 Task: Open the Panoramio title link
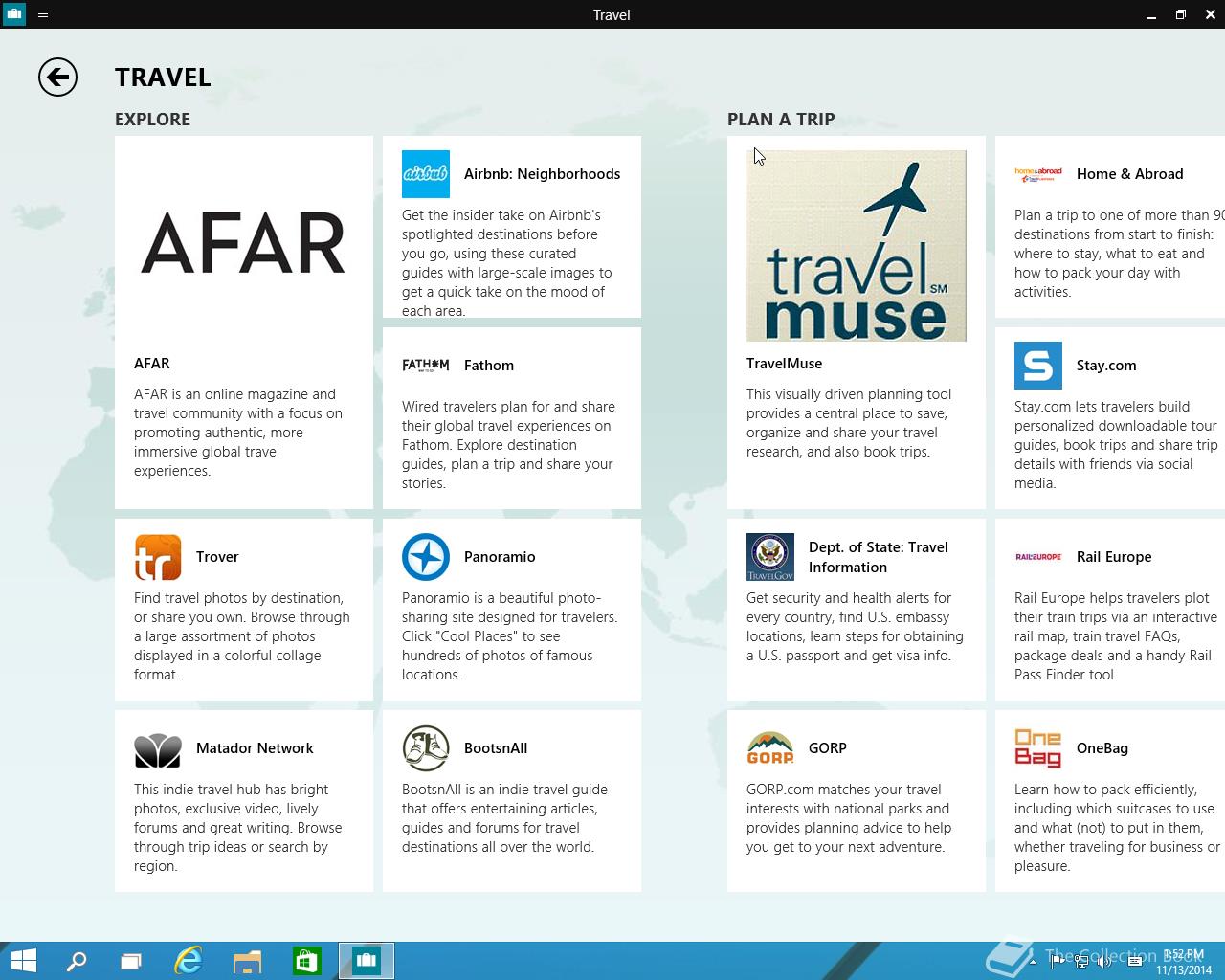(500, 557)
